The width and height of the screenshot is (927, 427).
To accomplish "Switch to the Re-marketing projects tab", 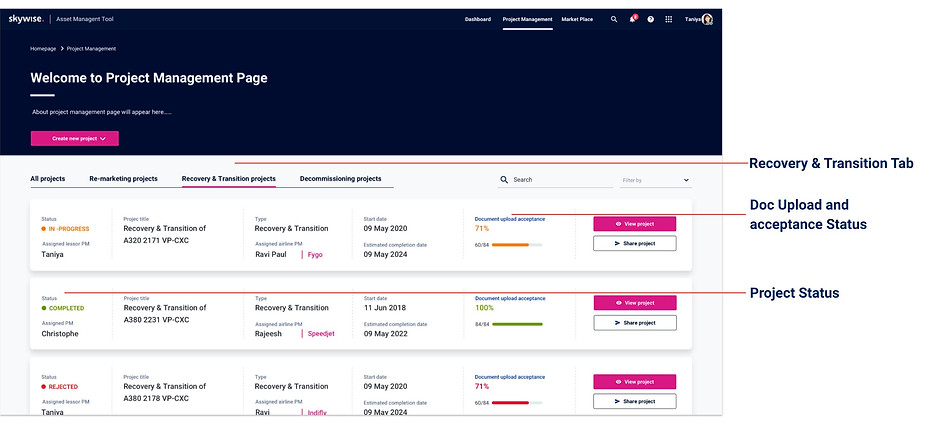I will point(124,179).
